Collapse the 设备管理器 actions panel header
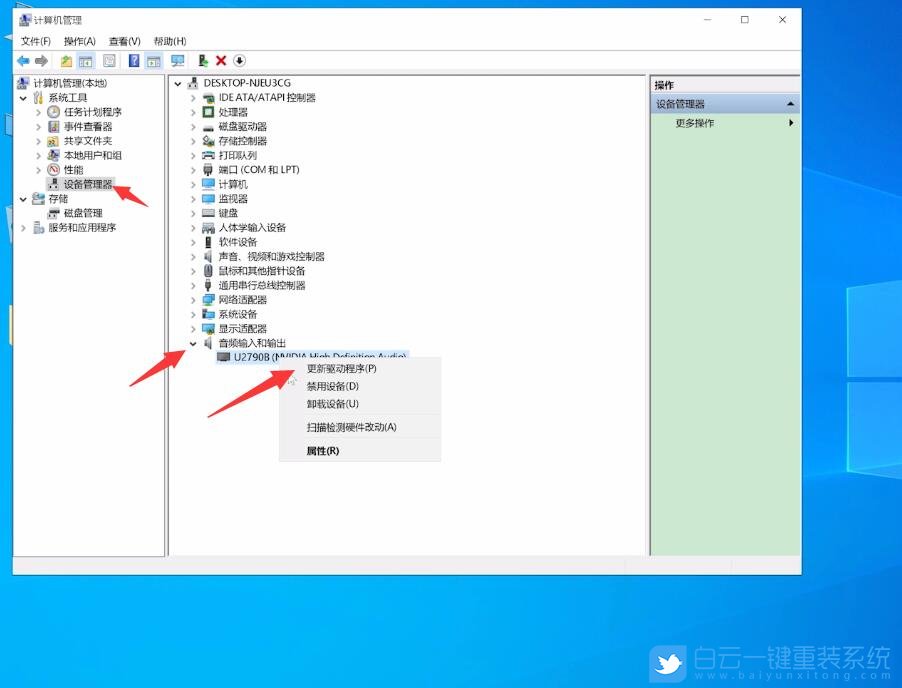 click(789, 102)
